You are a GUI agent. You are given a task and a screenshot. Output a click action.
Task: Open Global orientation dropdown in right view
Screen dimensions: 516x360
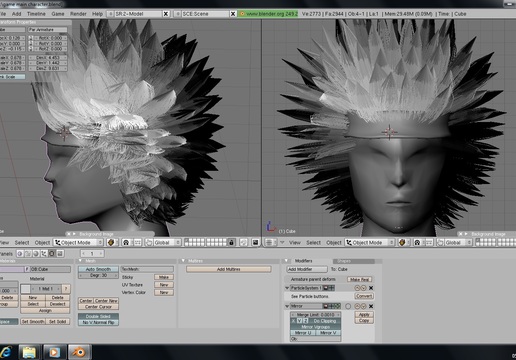pos(458,243)
